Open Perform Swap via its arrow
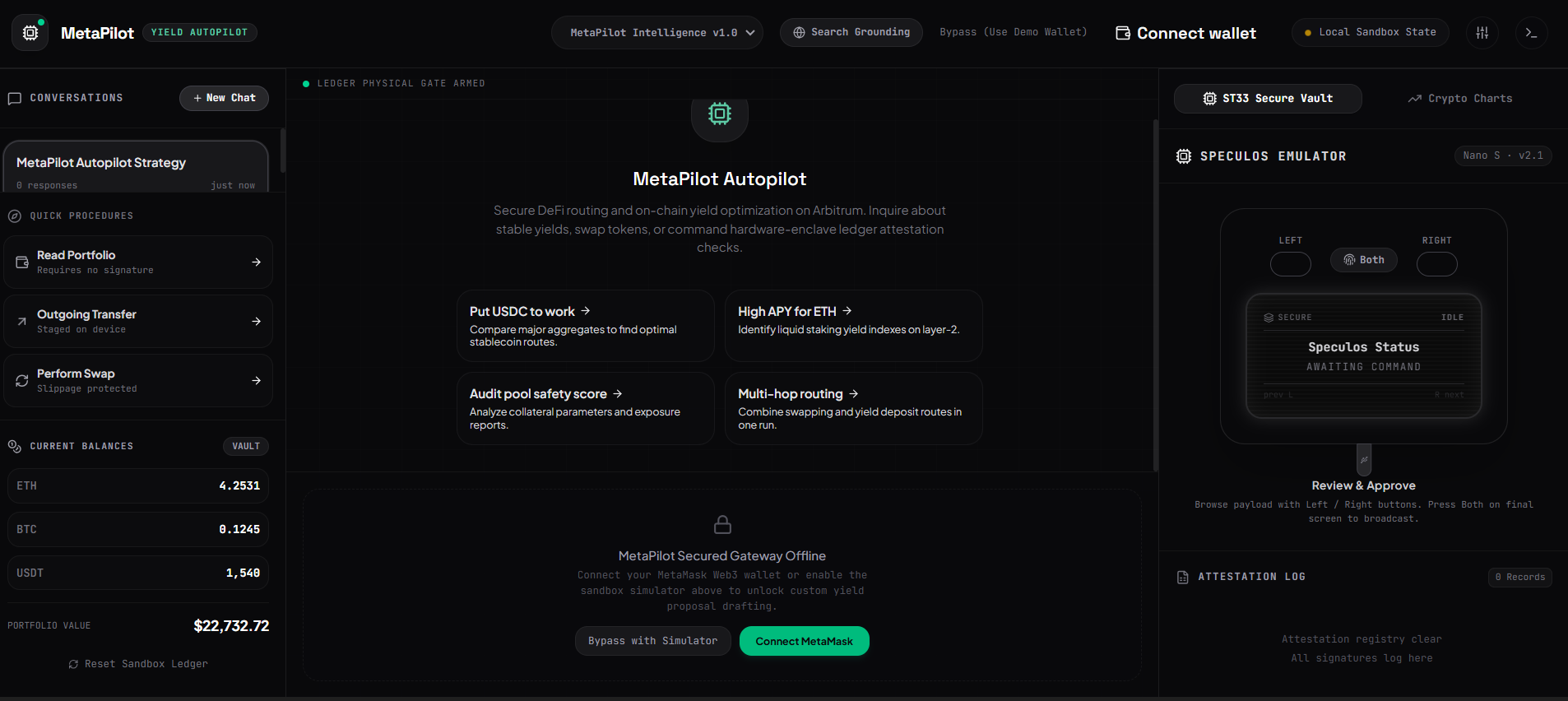The width and height of the screenshot is (1568, 701). coord(257,381)
